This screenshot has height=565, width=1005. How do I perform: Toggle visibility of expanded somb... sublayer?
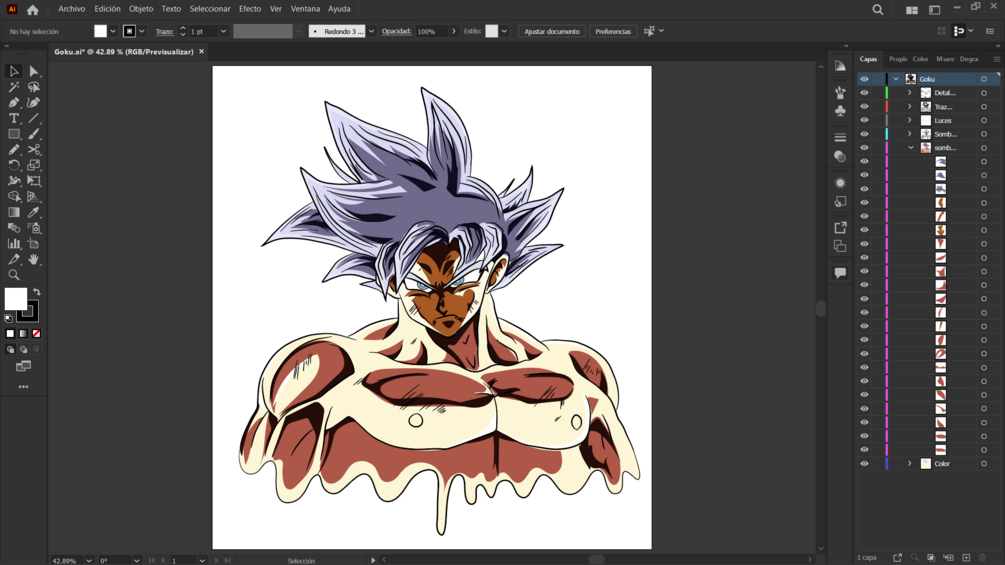864,148
